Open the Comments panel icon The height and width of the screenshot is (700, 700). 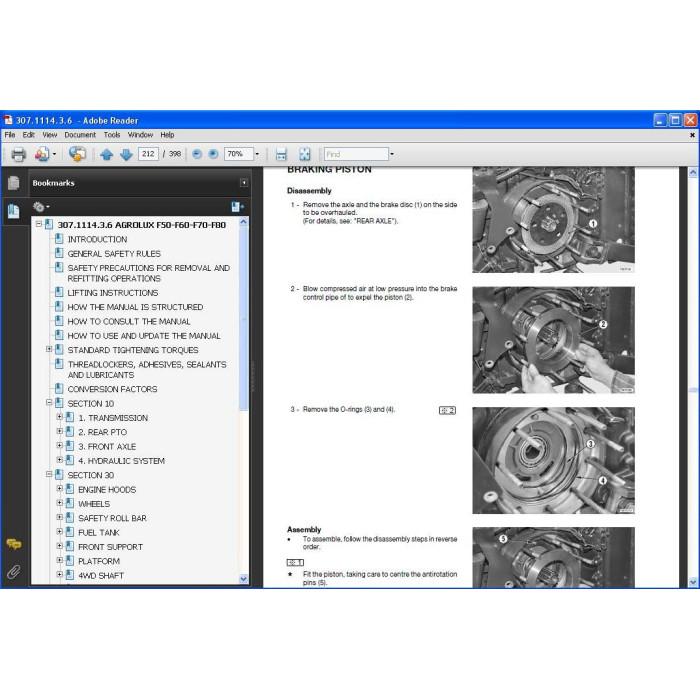pyautogui.click(x=13, y=544)
